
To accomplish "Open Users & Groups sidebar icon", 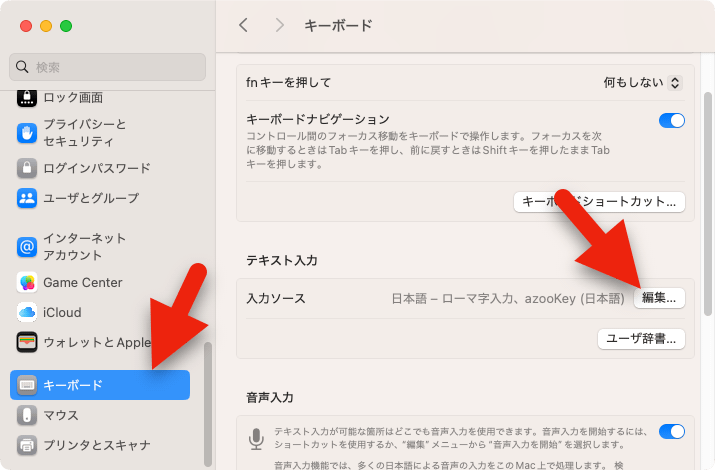I will [27, 198].
